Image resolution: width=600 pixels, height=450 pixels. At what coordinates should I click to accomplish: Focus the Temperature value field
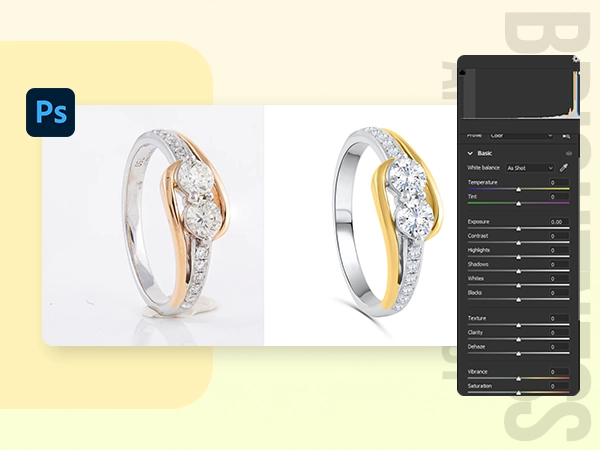[558, 183]
